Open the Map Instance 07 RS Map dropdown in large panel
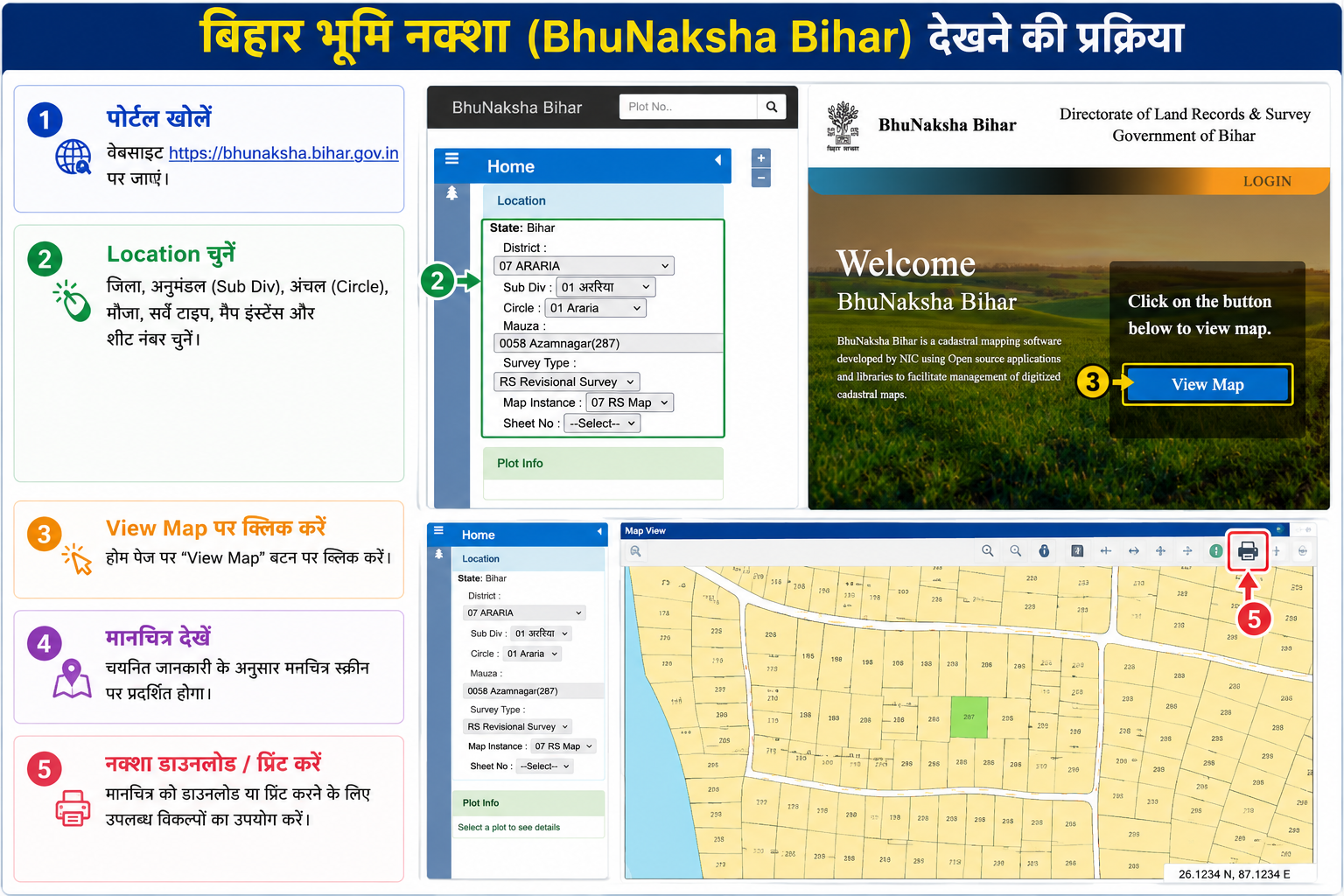The height and width of the screenshot is (896, 1344). pos(629,402)
